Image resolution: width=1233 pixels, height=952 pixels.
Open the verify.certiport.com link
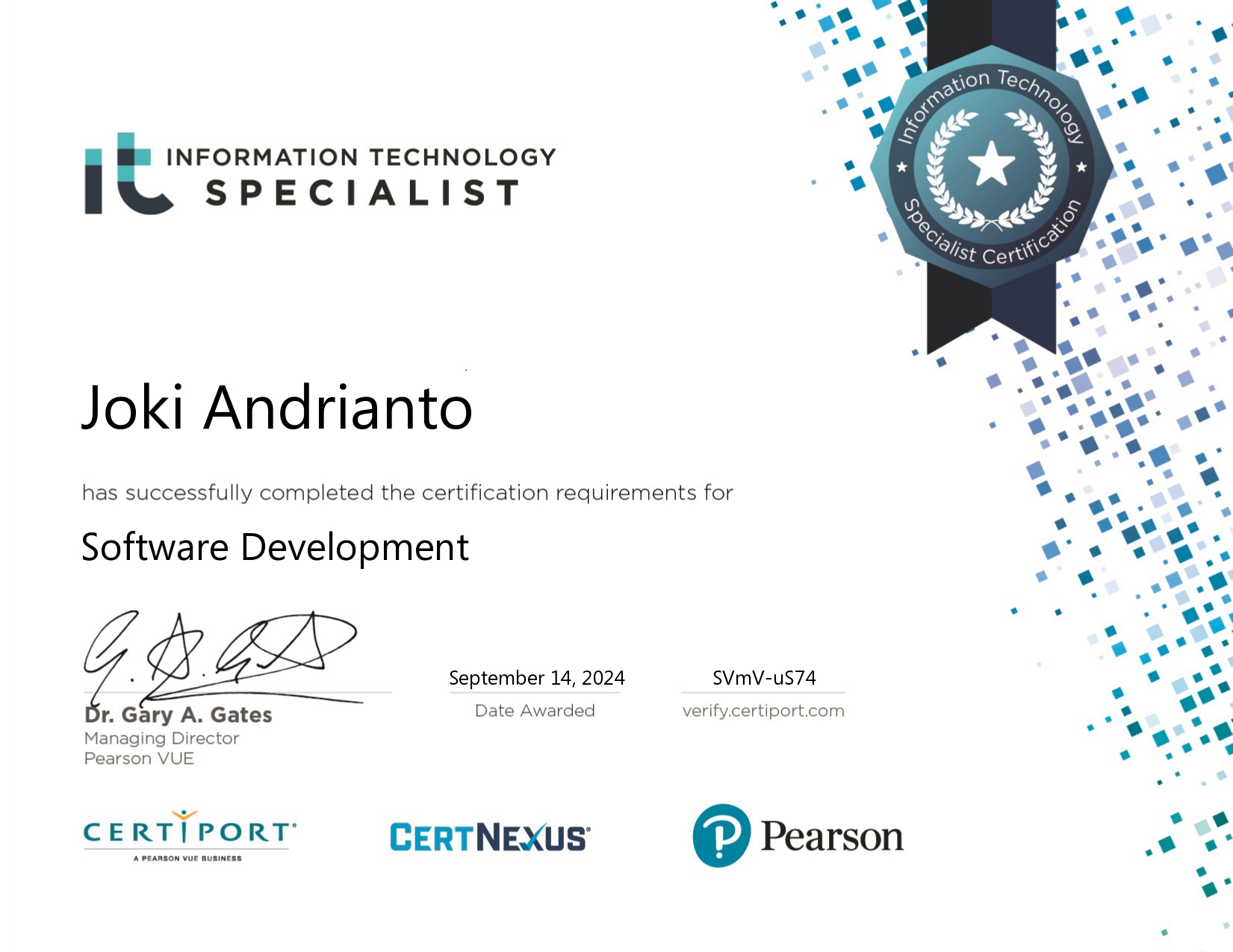click(x=763, y=711)
